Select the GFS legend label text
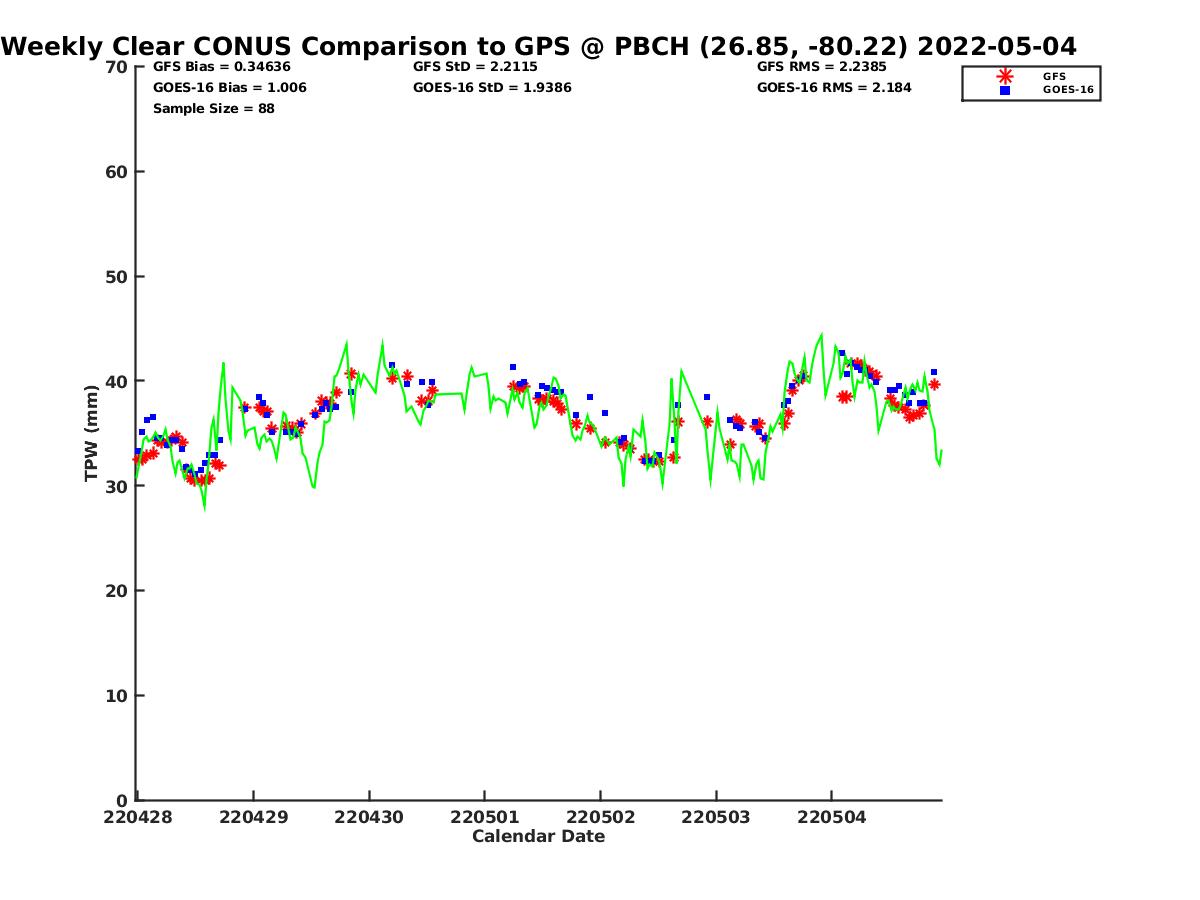1200x900 pixels. (1054, 76)
